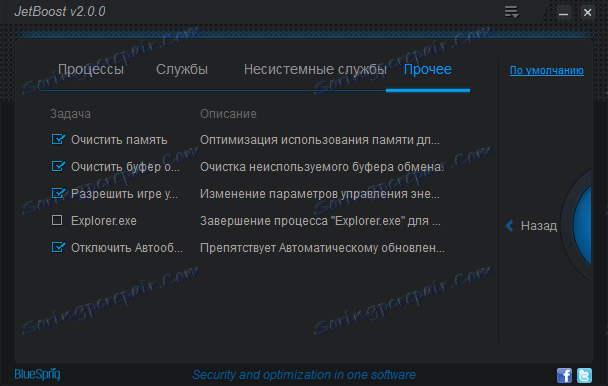Click description Завершение процесса Explorer.exe

(320, 221)
